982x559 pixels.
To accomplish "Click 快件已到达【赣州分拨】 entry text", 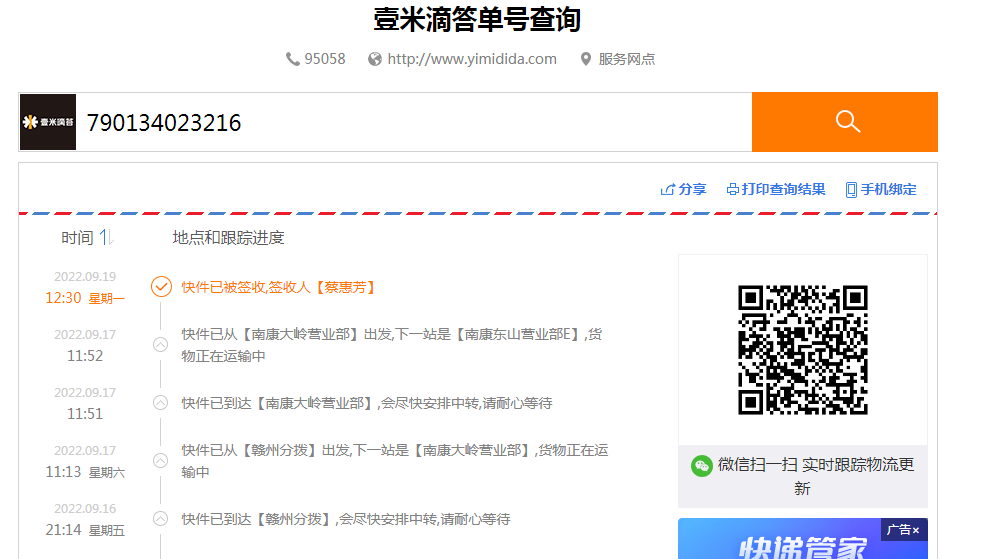I will 346,519.
